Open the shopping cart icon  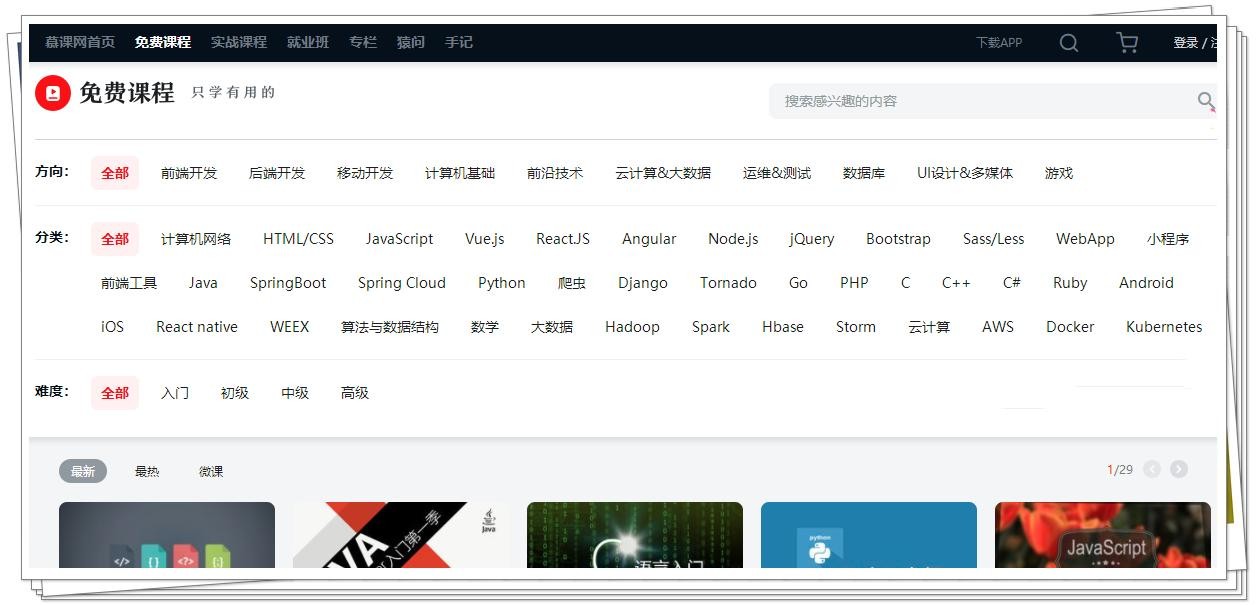coord(1127,43)
